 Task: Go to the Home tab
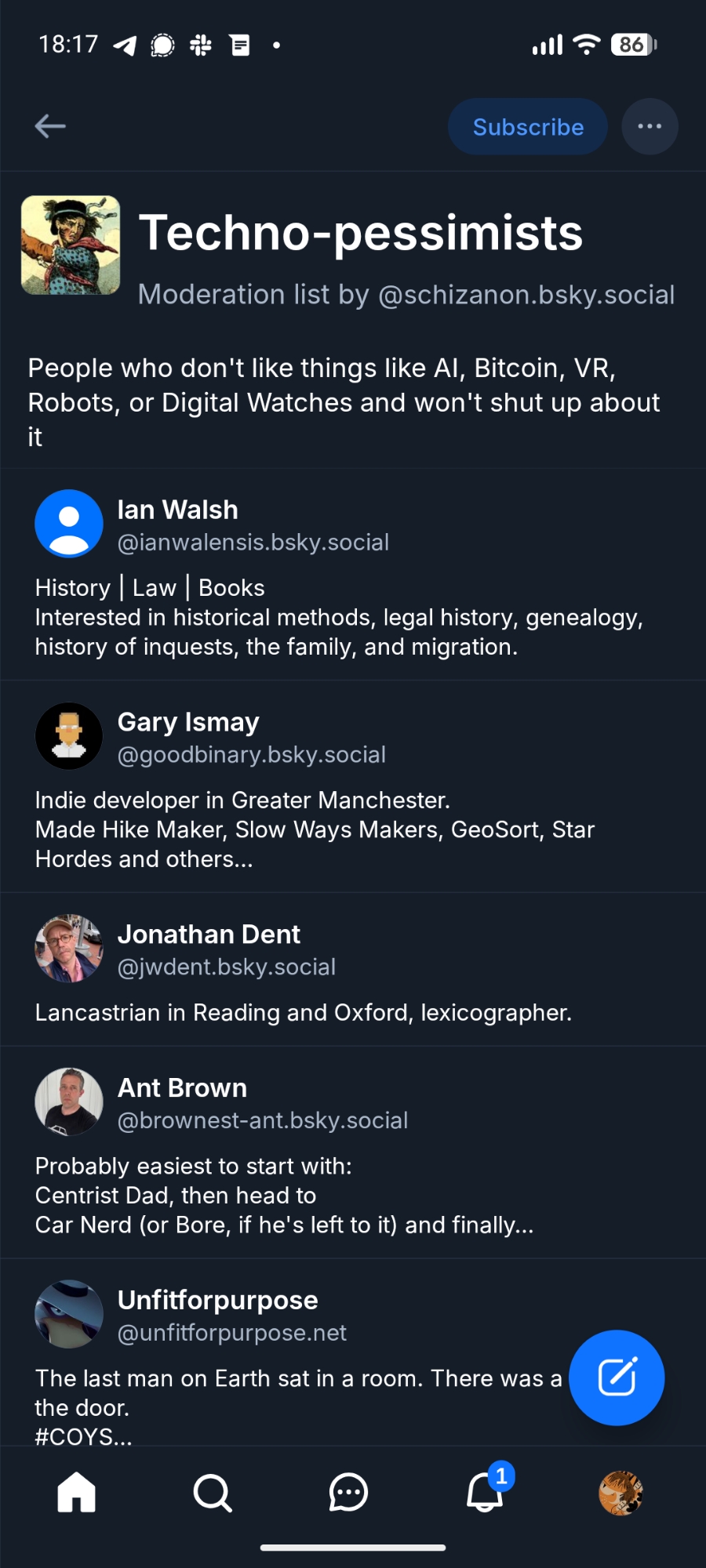76,1492
